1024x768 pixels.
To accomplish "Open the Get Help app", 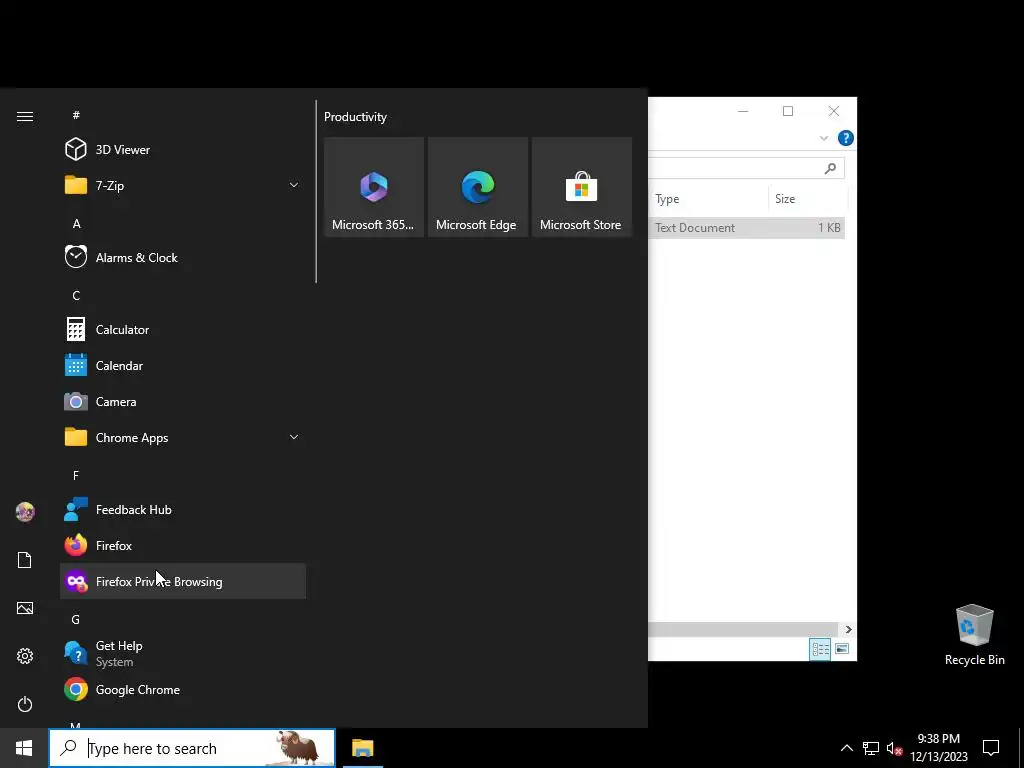I will click(x=183, y=653).
